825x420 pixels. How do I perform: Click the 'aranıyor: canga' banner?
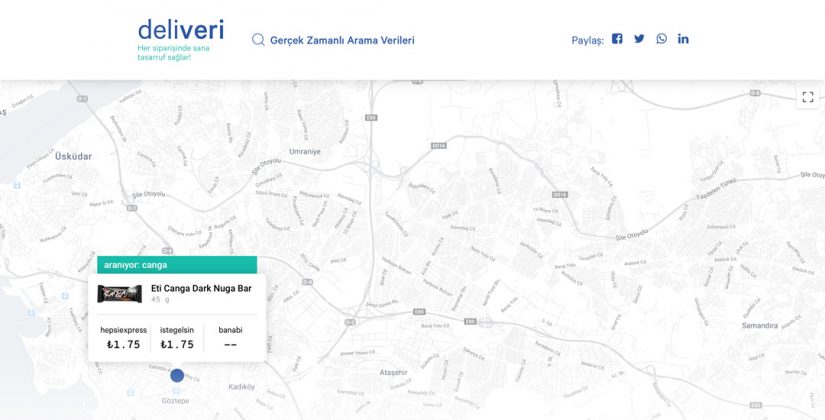click(x=177, y=265)
